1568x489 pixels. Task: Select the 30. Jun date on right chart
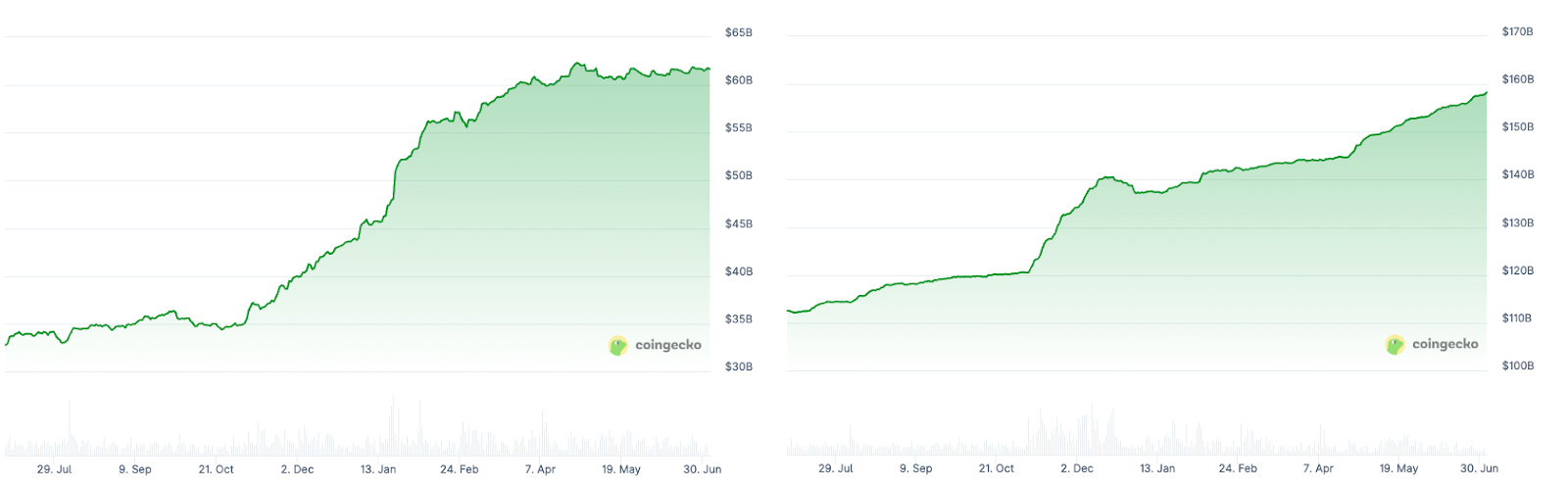click(x=1479, y=468)
